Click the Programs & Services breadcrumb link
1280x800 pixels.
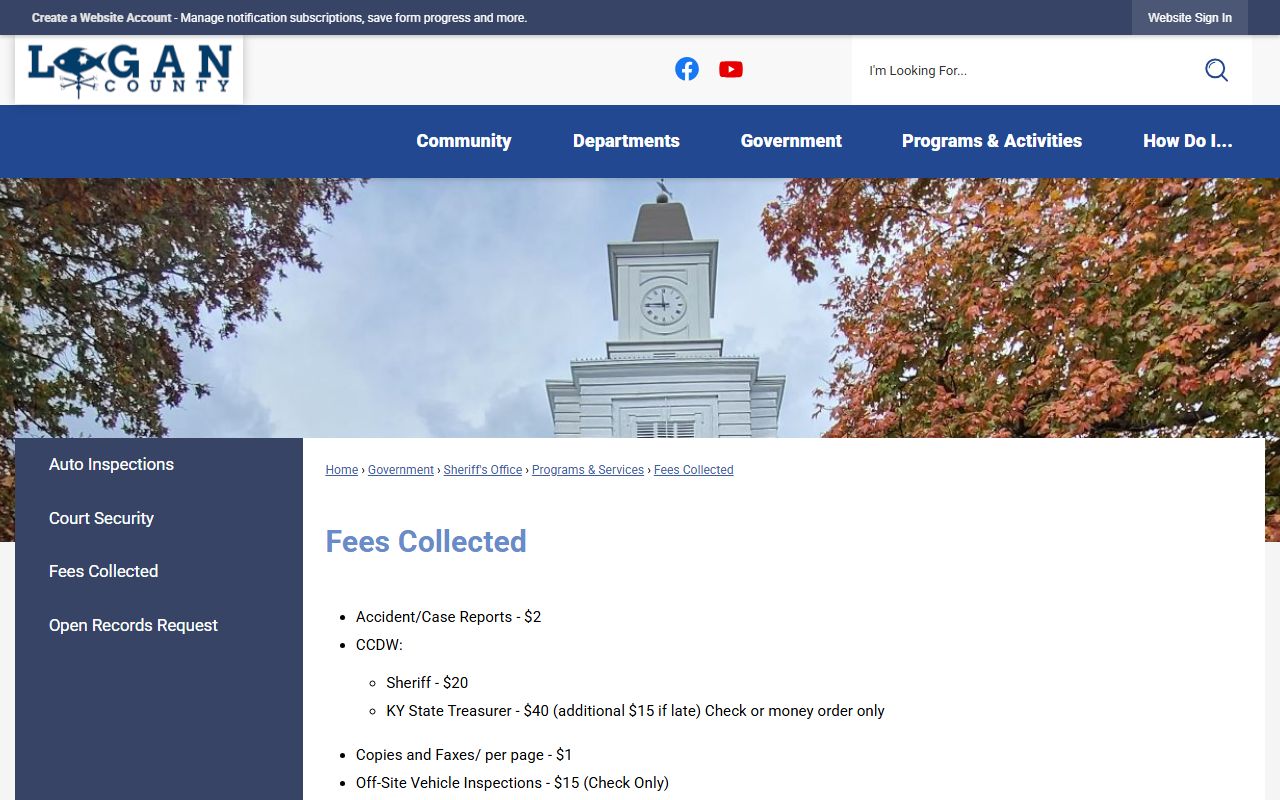[x=588, y=470]
